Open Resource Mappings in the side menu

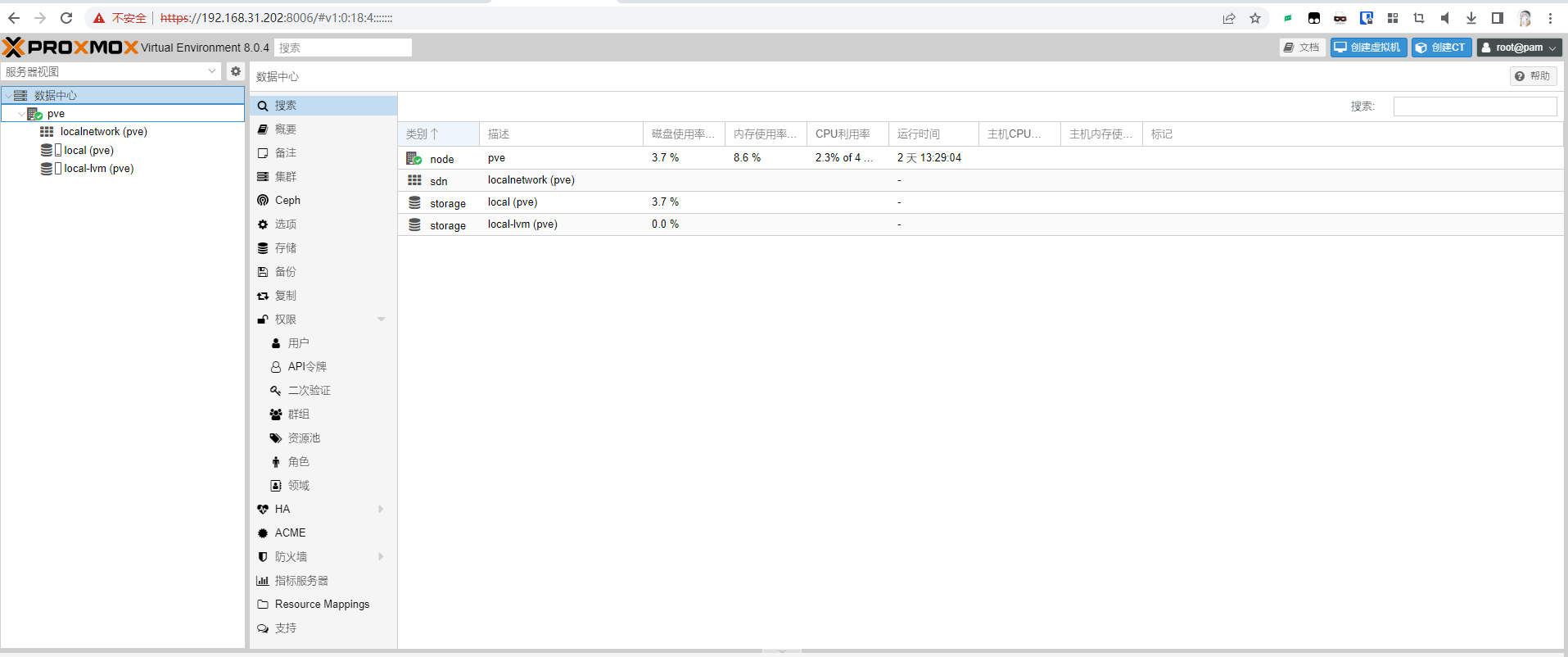pyautogui.click(x=322, y=605)
